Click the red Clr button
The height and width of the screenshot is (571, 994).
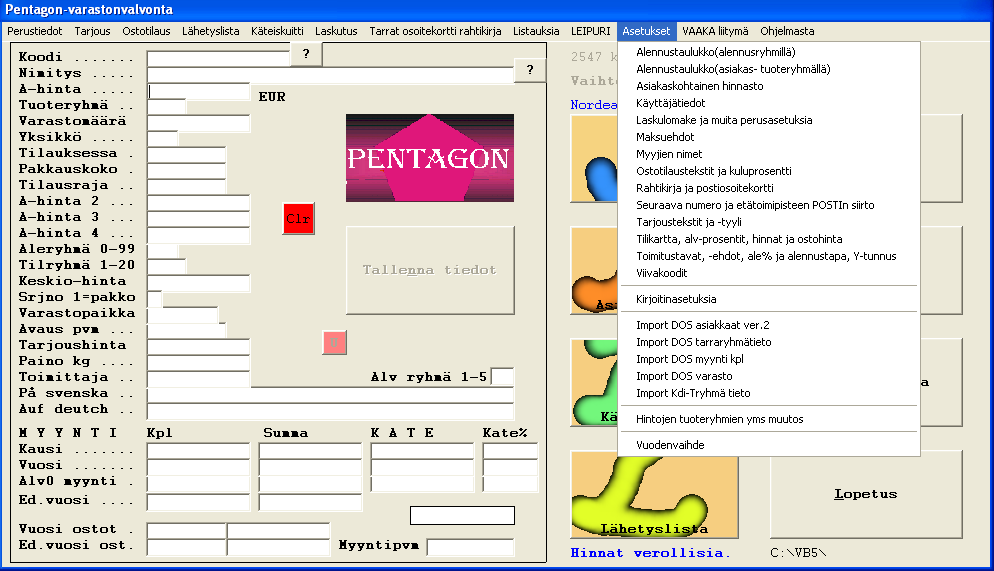click(x=298, y=218)
